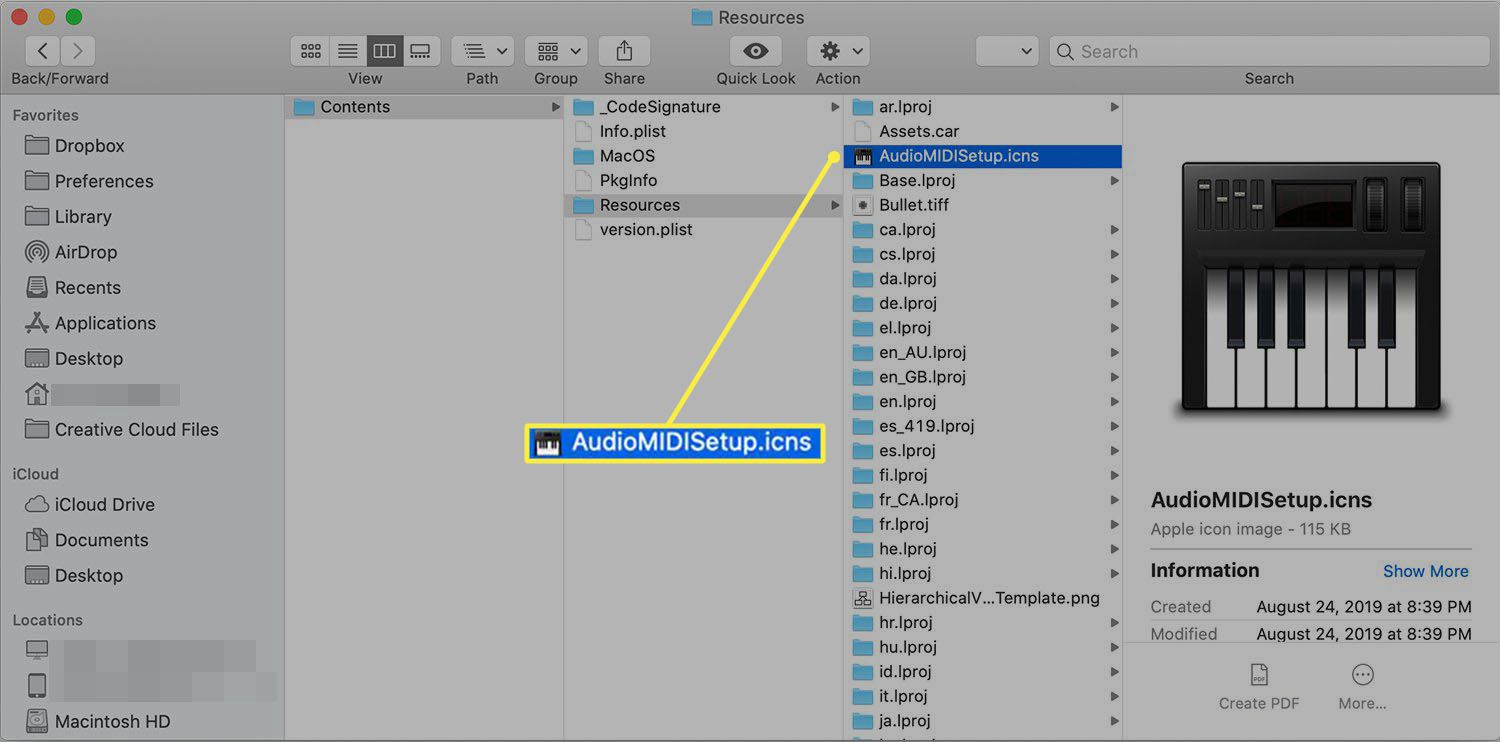Click the Quick Look eye button
1500x742 pixels.
[756, 51]
